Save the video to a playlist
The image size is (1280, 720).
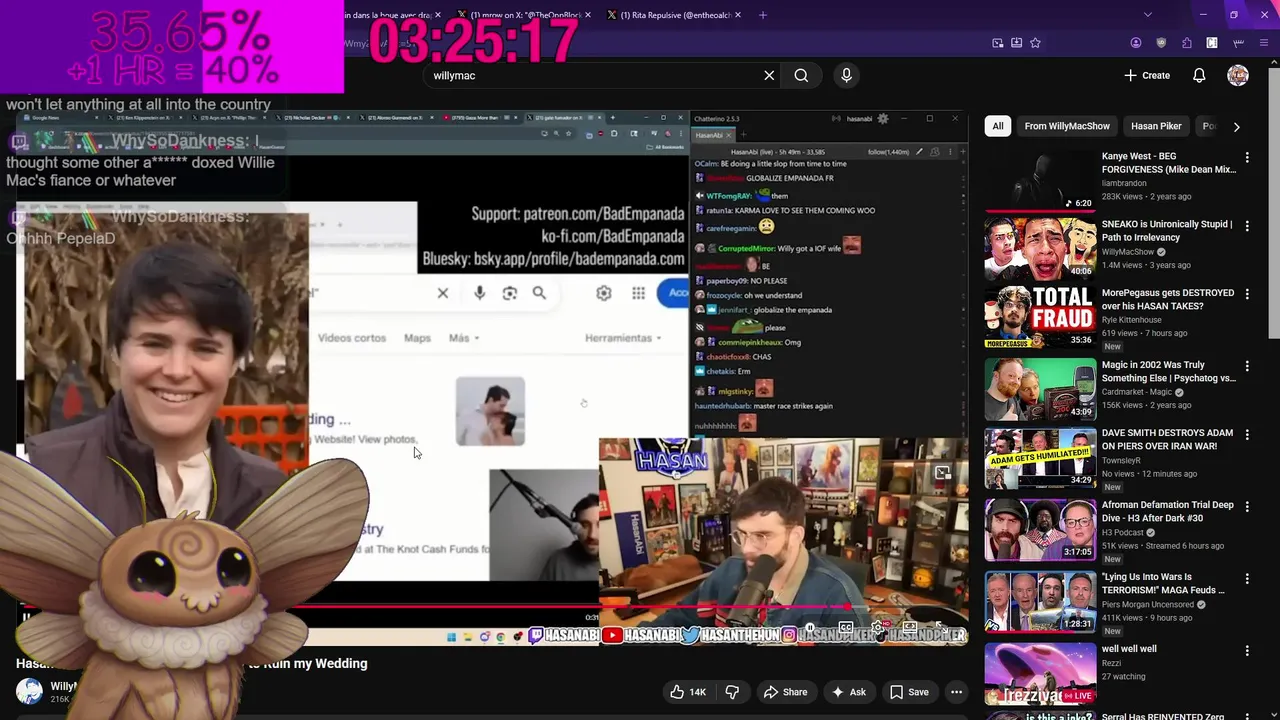click(909, 692)
